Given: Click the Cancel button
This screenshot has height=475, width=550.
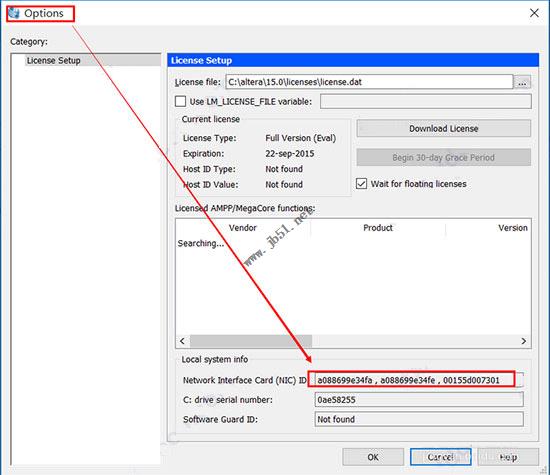Looking at the screenshot, I should [441, 457].
